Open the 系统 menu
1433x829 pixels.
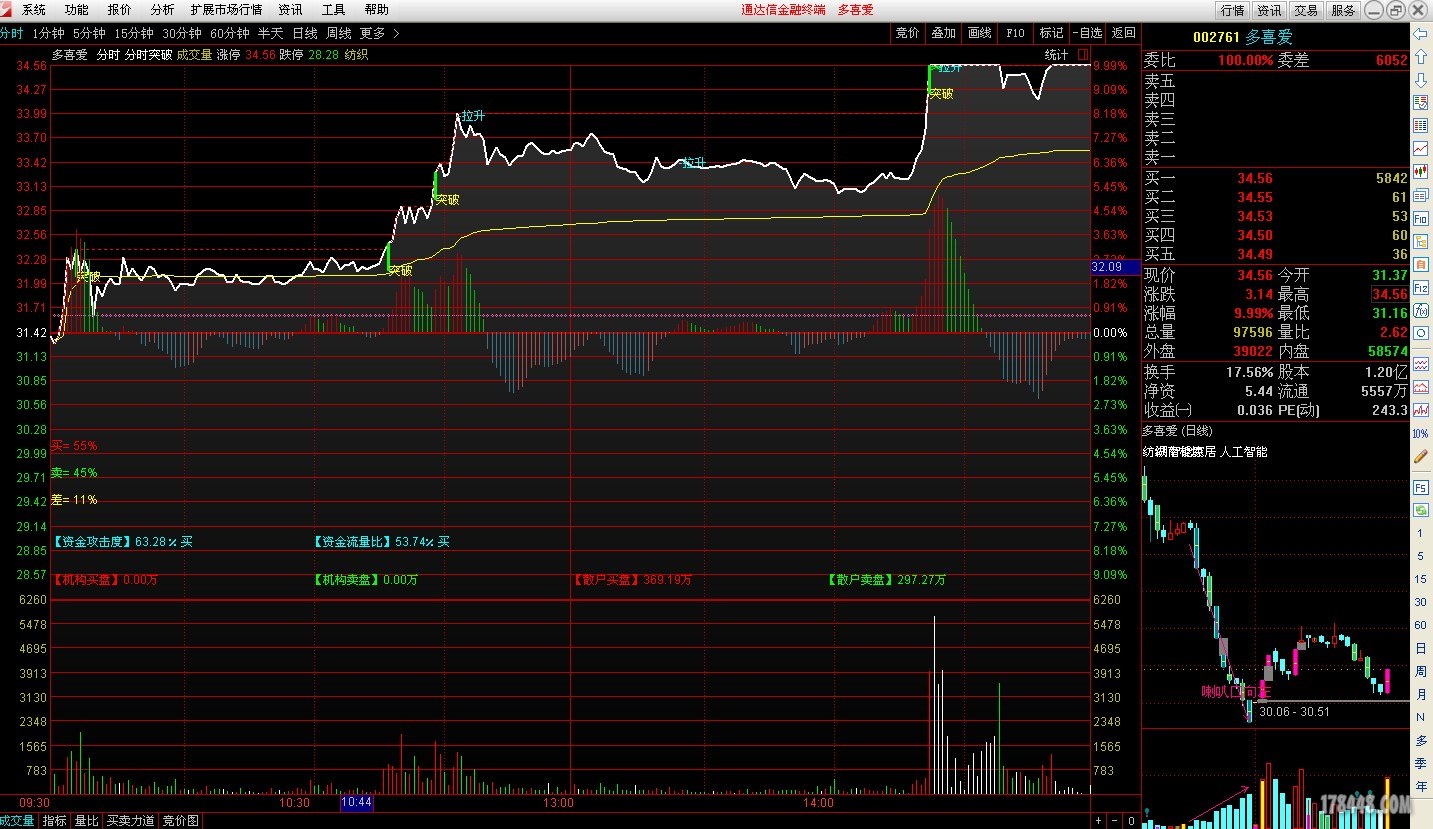coord(34,9)
